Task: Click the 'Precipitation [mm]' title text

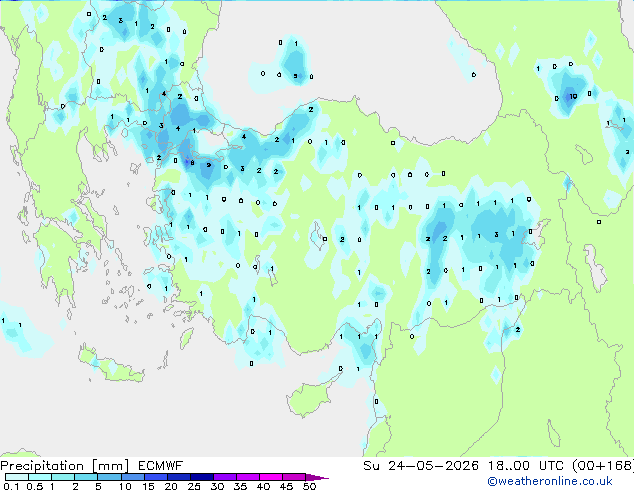Action: pos(64,466)
